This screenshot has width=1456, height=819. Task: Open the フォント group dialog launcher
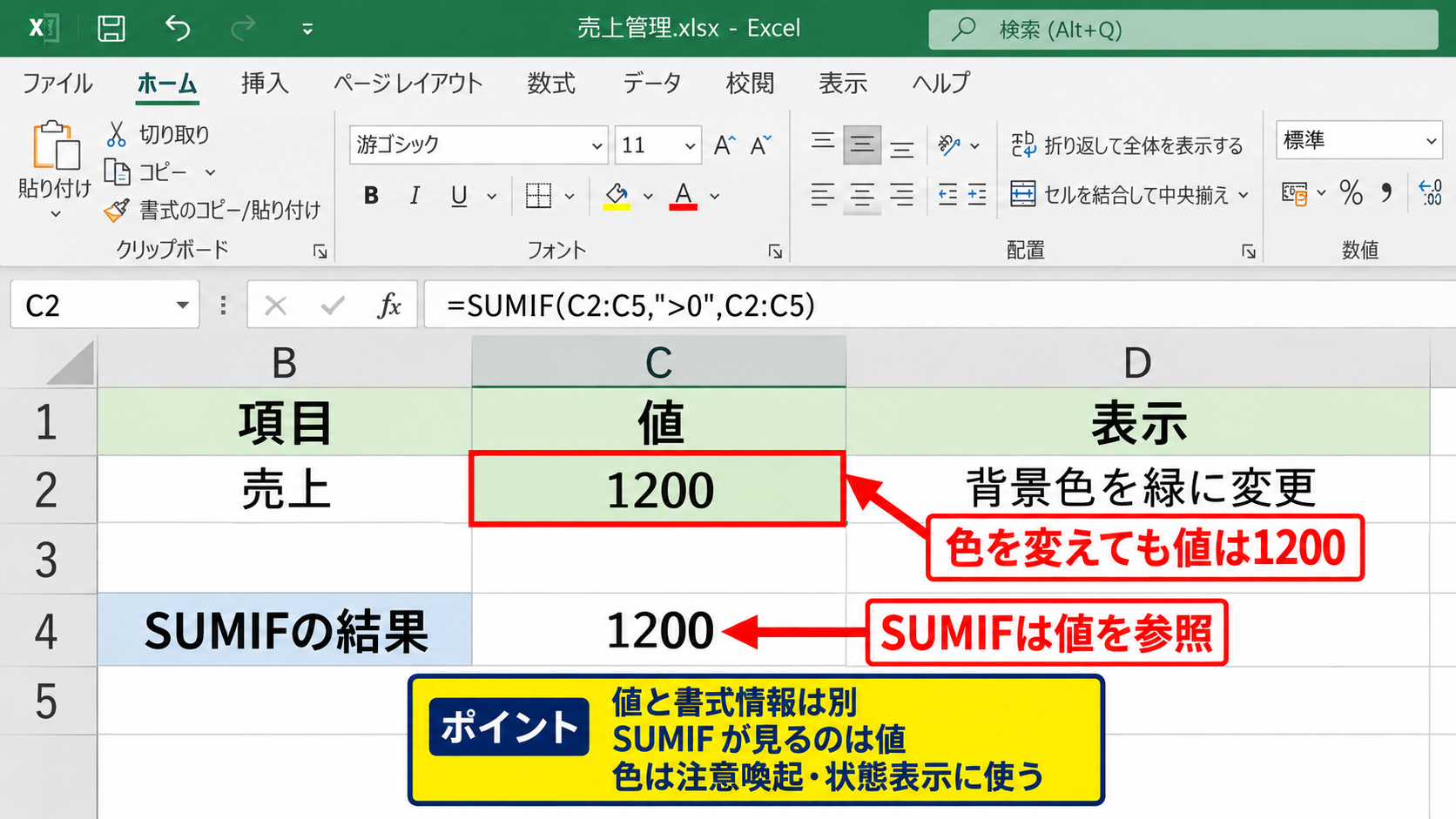pyautogui.click(x=775, y=252)
